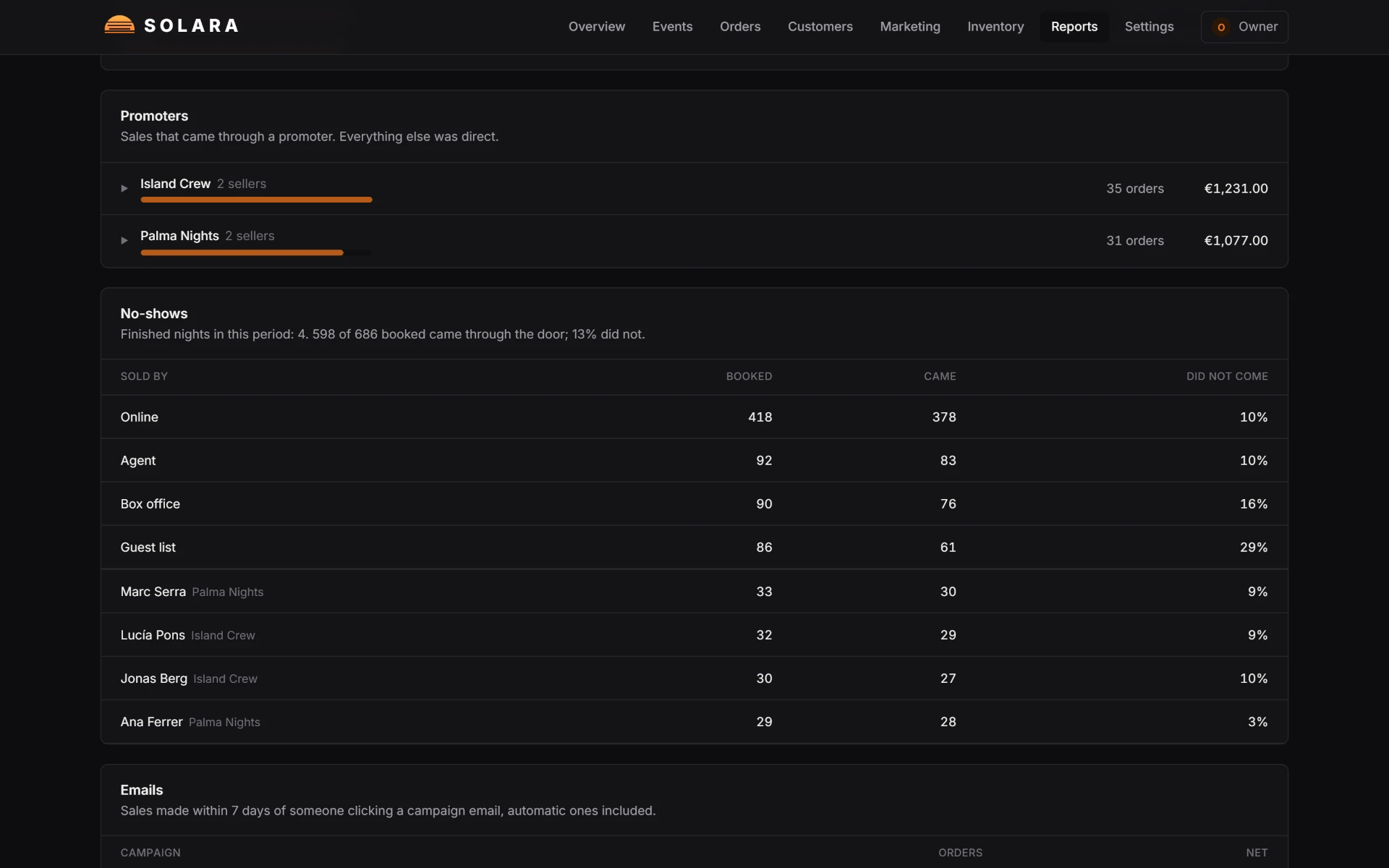The width and height of the screenshot is (1389, 868).
Task: Navigate to Inventory
Action: tap(995, 27)
